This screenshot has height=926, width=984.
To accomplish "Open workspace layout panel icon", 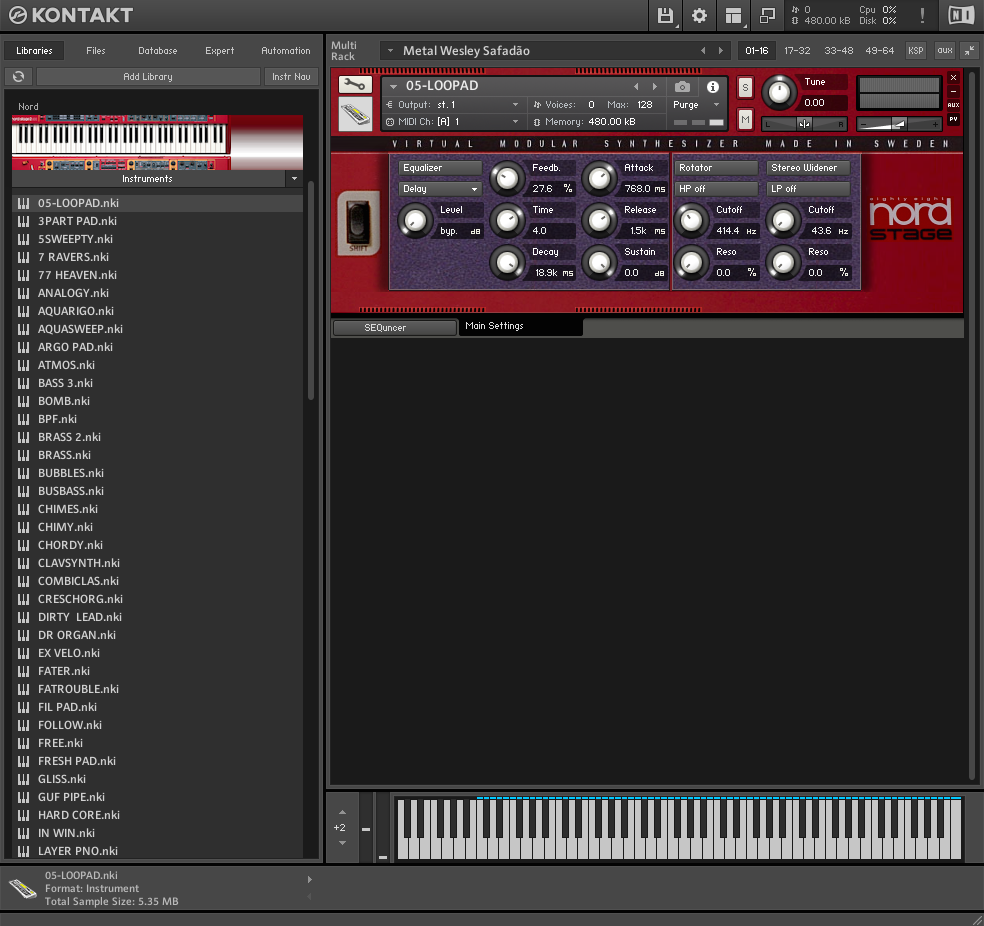I will tap(733, 16).
